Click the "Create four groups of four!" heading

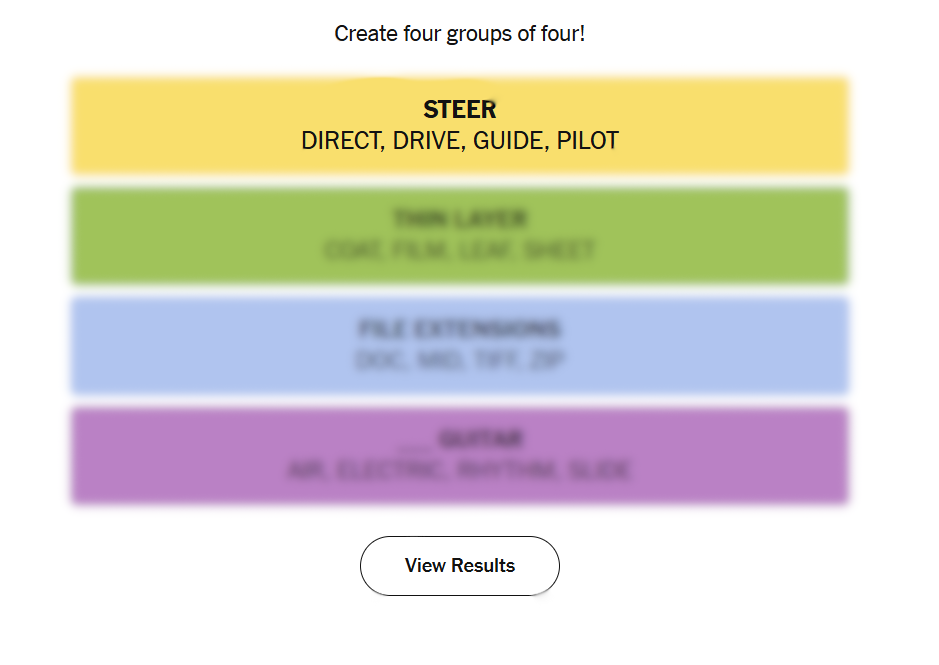(459, 34)
